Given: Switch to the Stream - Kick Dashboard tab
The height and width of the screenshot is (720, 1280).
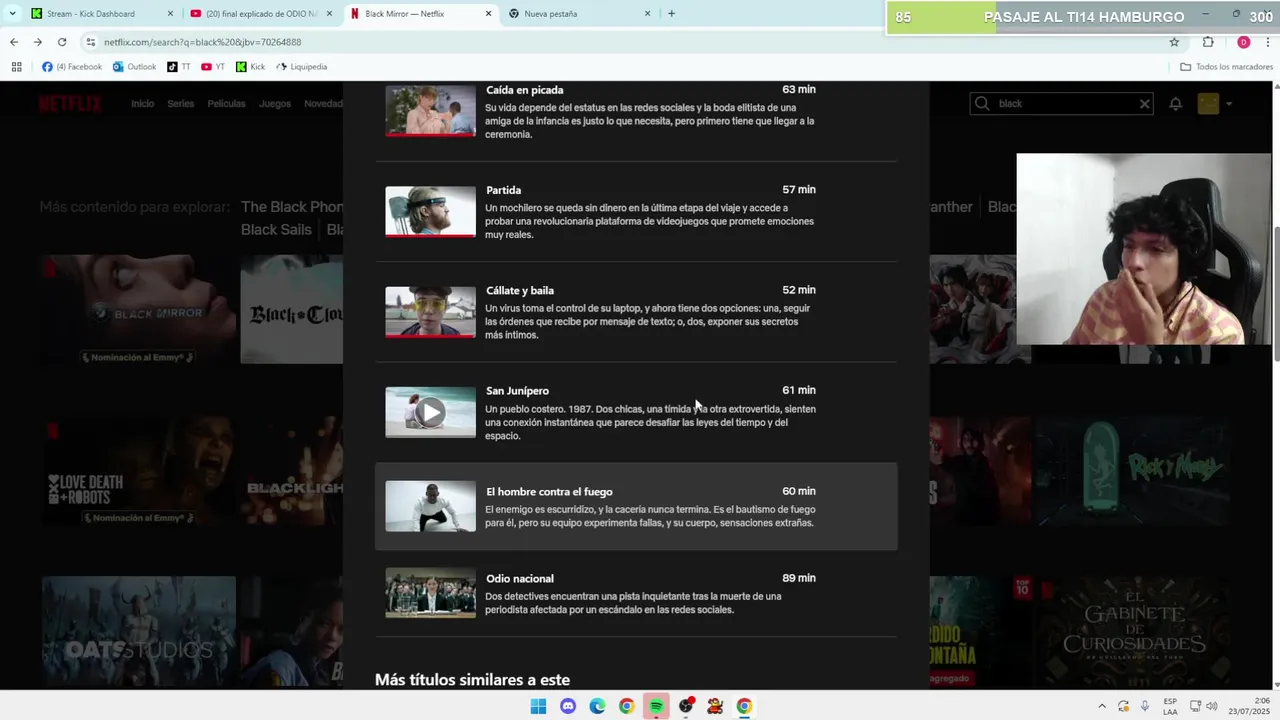Looking at the screenshot, I should [103, 14].
